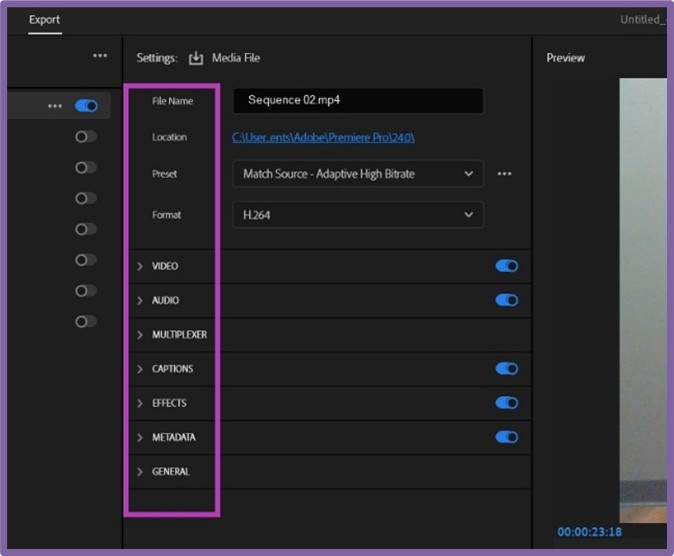Toggle the CAPTIONS section switch
Screen dimensions: 674x556
(507, 369)
